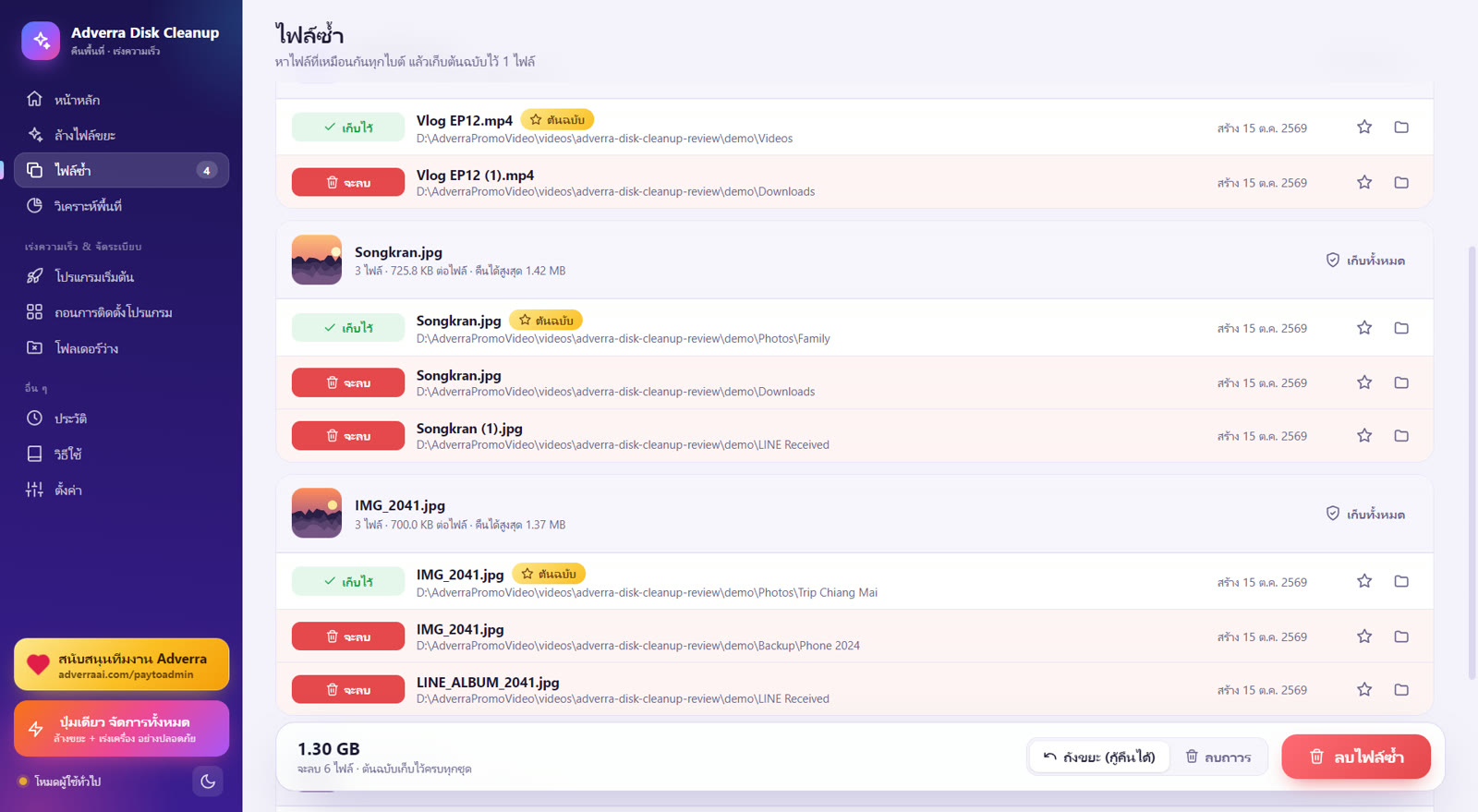This screenshot has height=812, width=1478.
Task: Click the red ลบไฟล์ซ้ำ button
Action: tap(1356, 757)
